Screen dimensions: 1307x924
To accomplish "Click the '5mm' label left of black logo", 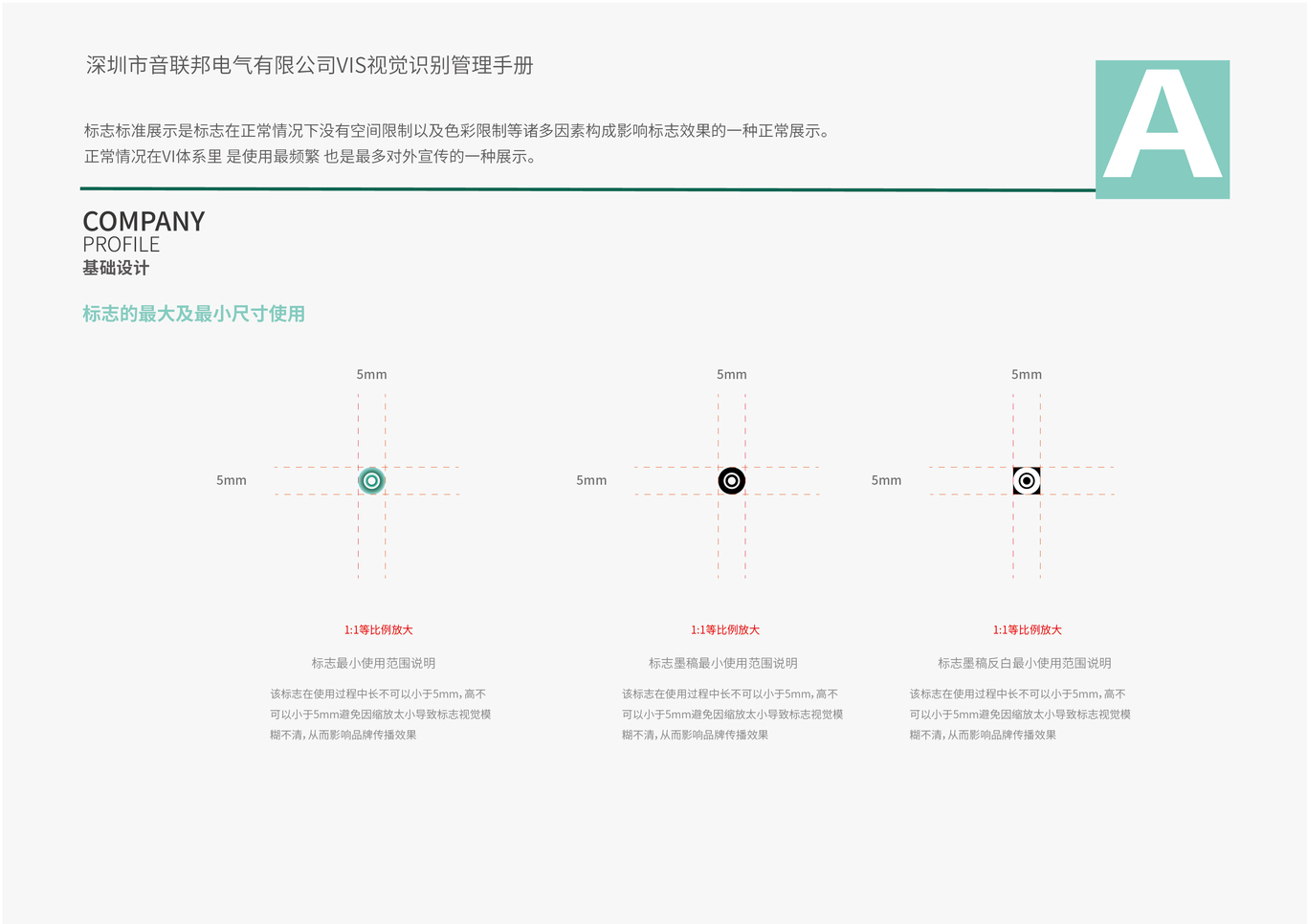I will pos(591,480).
